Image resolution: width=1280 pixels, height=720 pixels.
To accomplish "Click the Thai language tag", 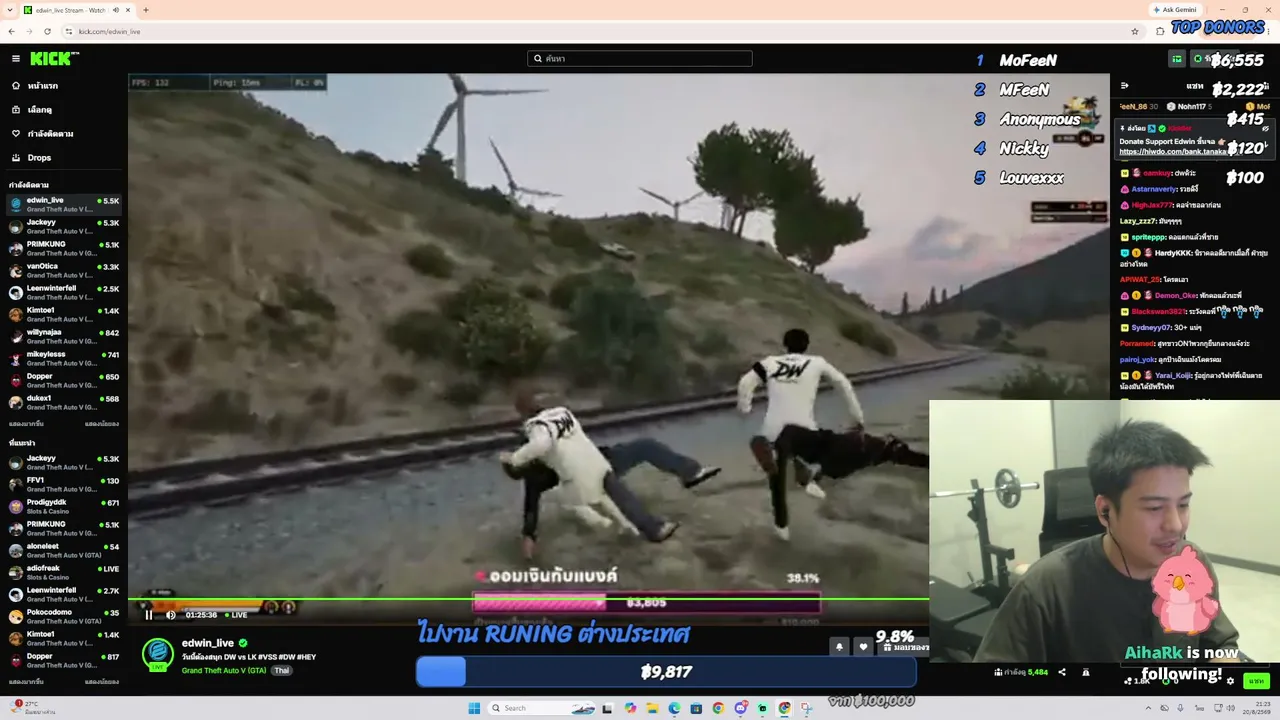I will click(282, 670).
